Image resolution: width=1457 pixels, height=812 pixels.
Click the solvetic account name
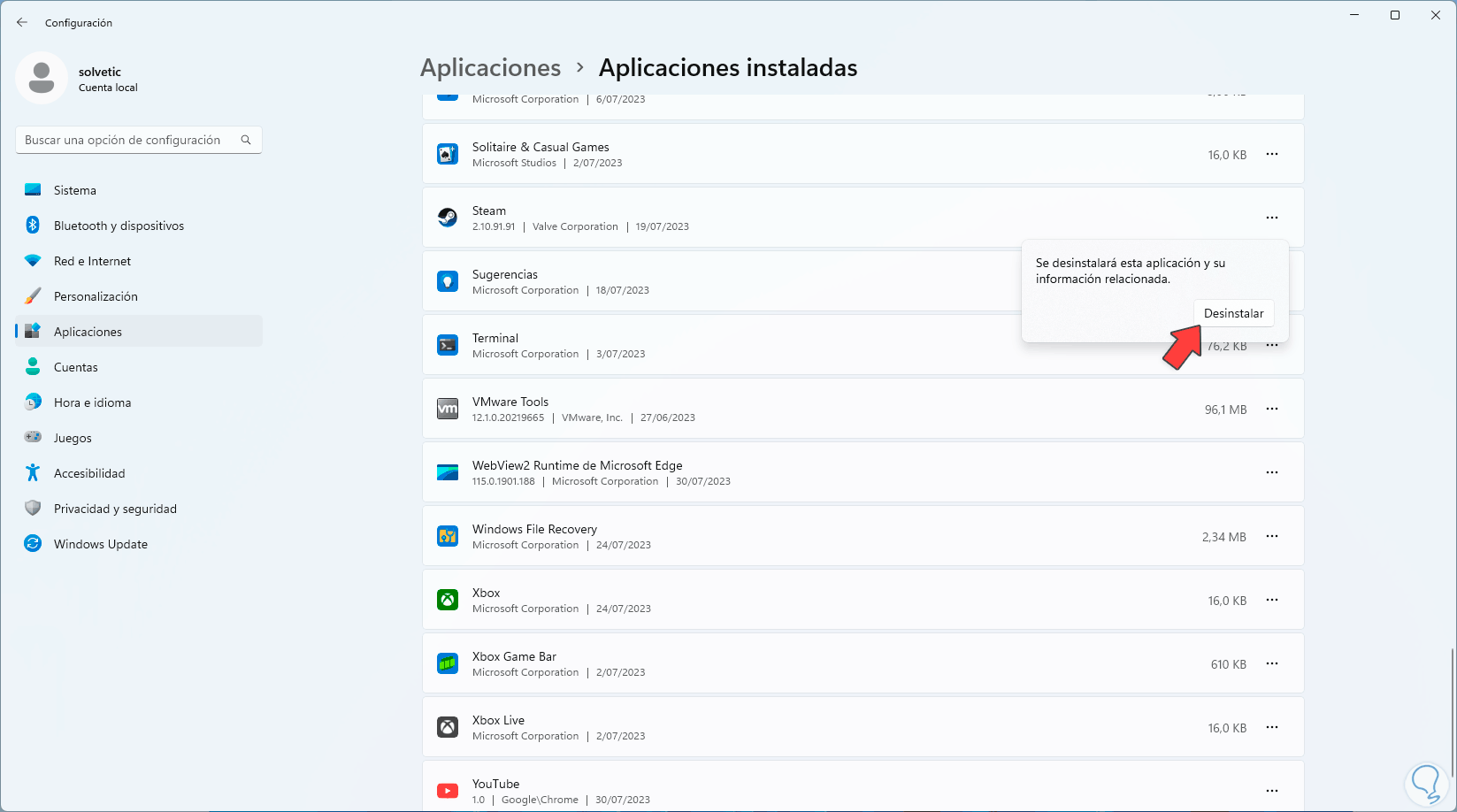[x=100, y=72]
